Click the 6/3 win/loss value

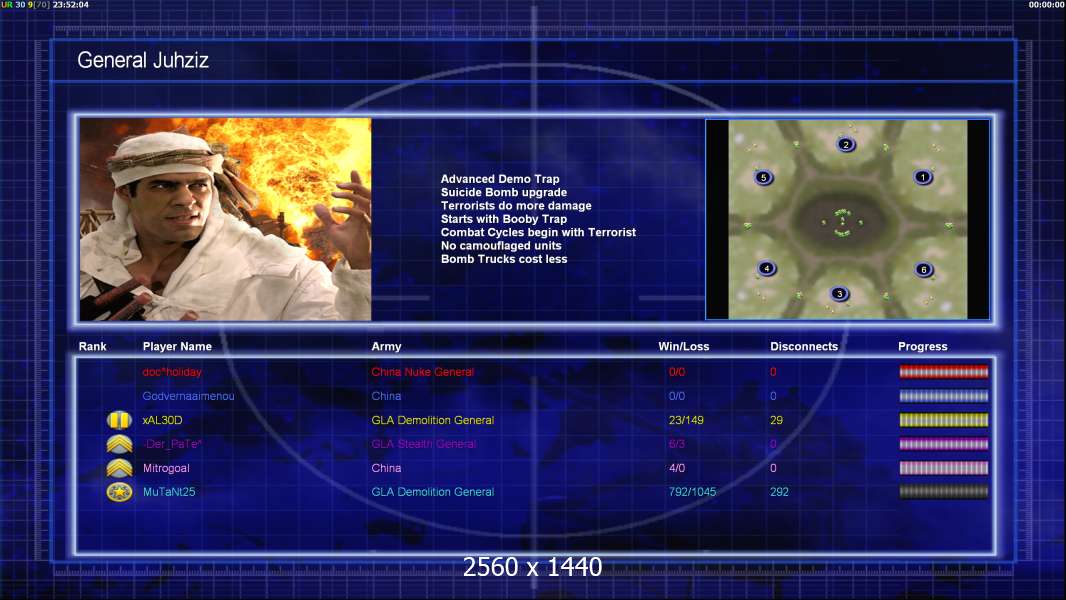(x=676, y=444)
